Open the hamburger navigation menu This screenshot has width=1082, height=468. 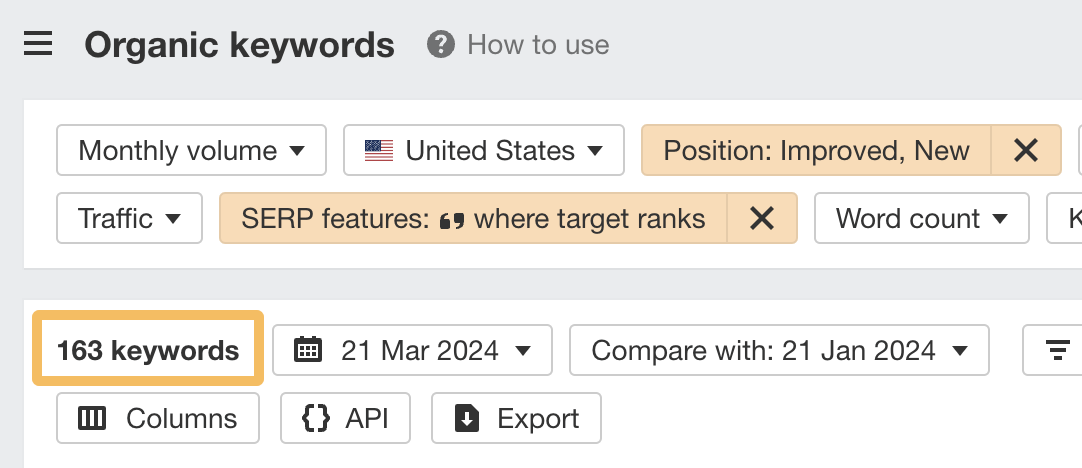click(38, 45)
